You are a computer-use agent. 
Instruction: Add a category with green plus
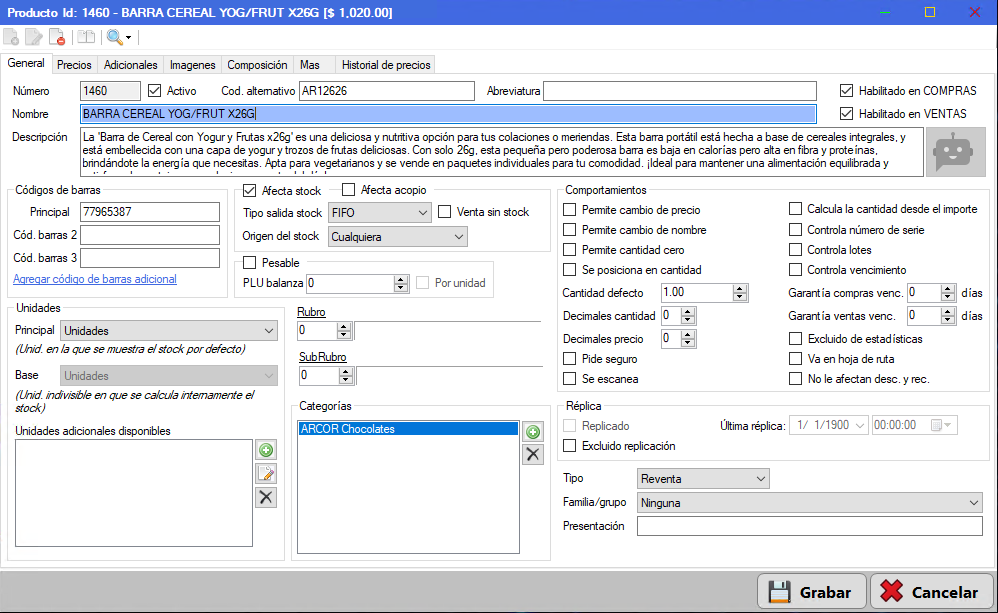[x=533, y=432]
